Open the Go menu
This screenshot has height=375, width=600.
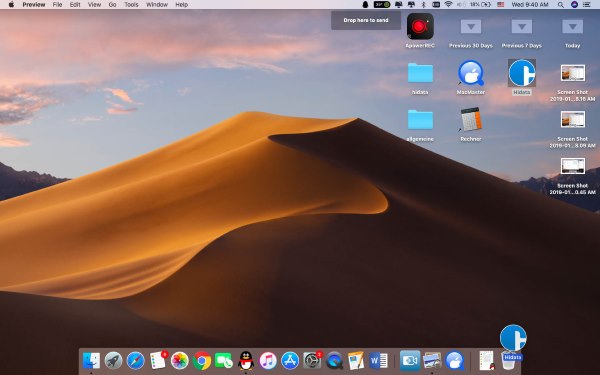(x=112, y=5)
